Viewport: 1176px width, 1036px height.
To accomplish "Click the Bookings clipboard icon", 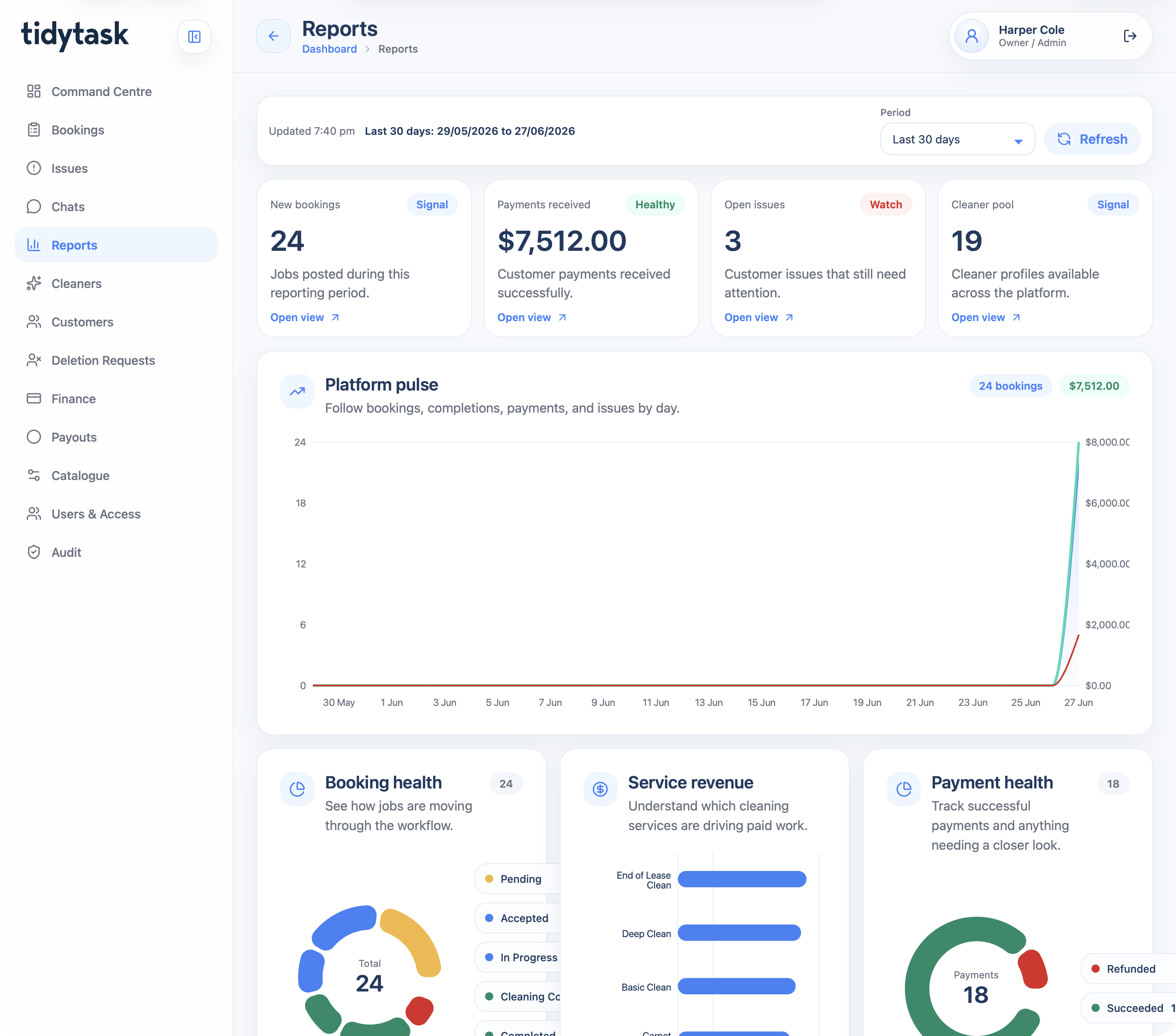I will click(34, 129).
